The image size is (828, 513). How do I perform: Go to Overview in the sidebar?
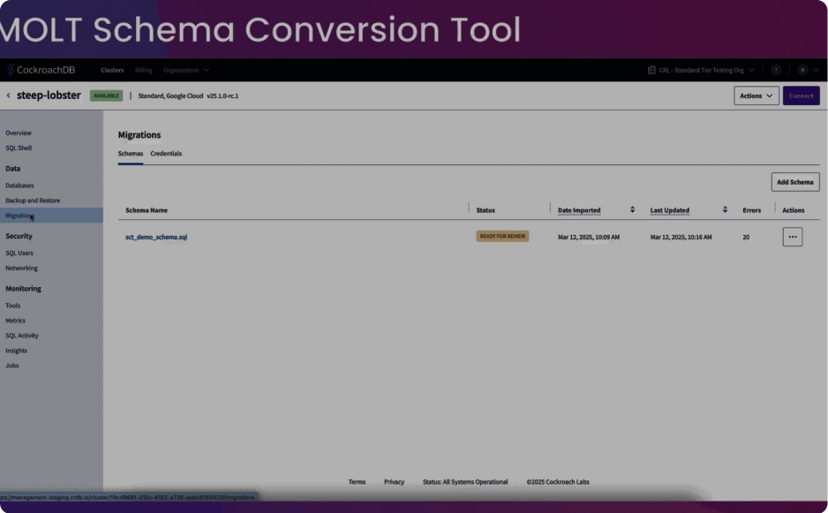tap(18, 133)
